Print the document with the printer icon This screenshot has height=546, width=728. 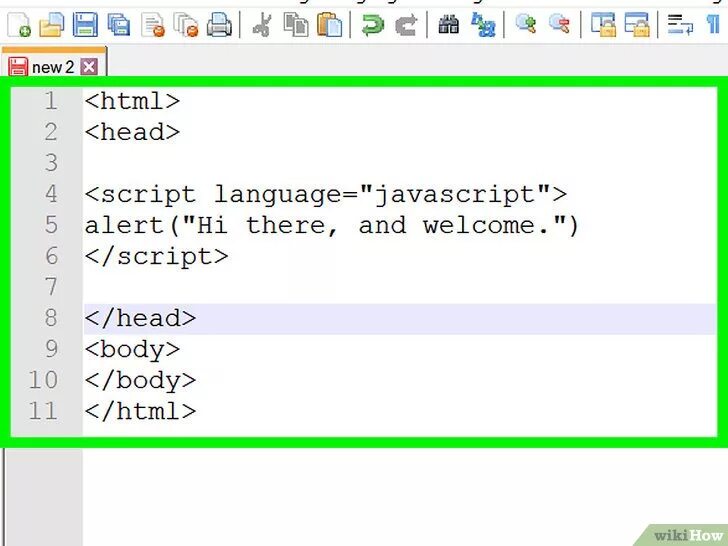pos(219,25)
